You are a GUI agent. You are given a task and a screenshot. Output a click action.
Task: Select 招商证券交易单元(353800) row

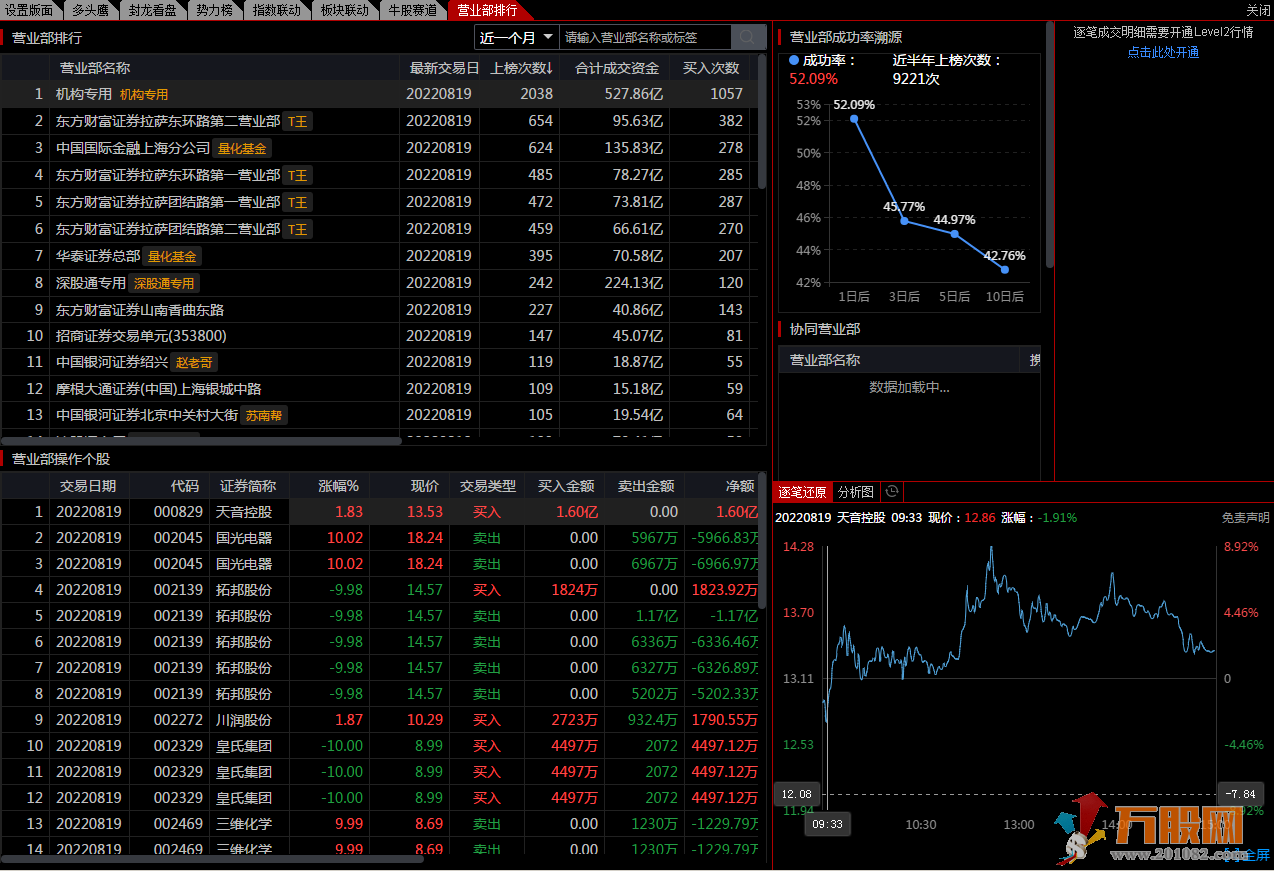click(380, 336)
